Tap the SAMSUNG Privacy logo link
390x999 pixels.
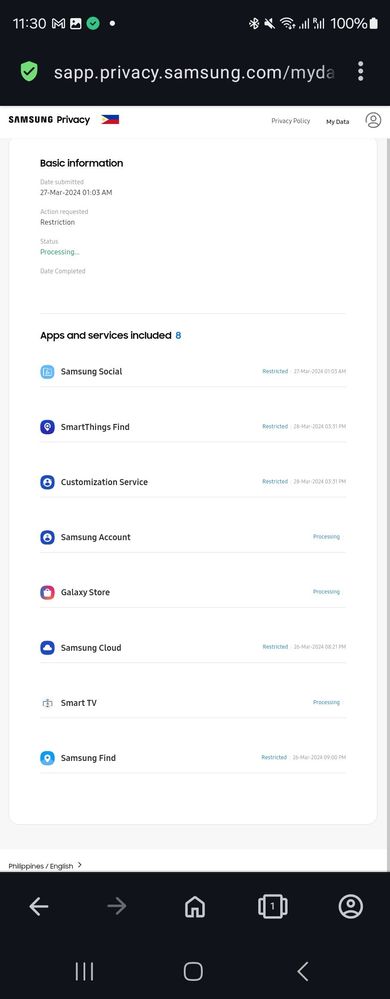pos(49,120)
